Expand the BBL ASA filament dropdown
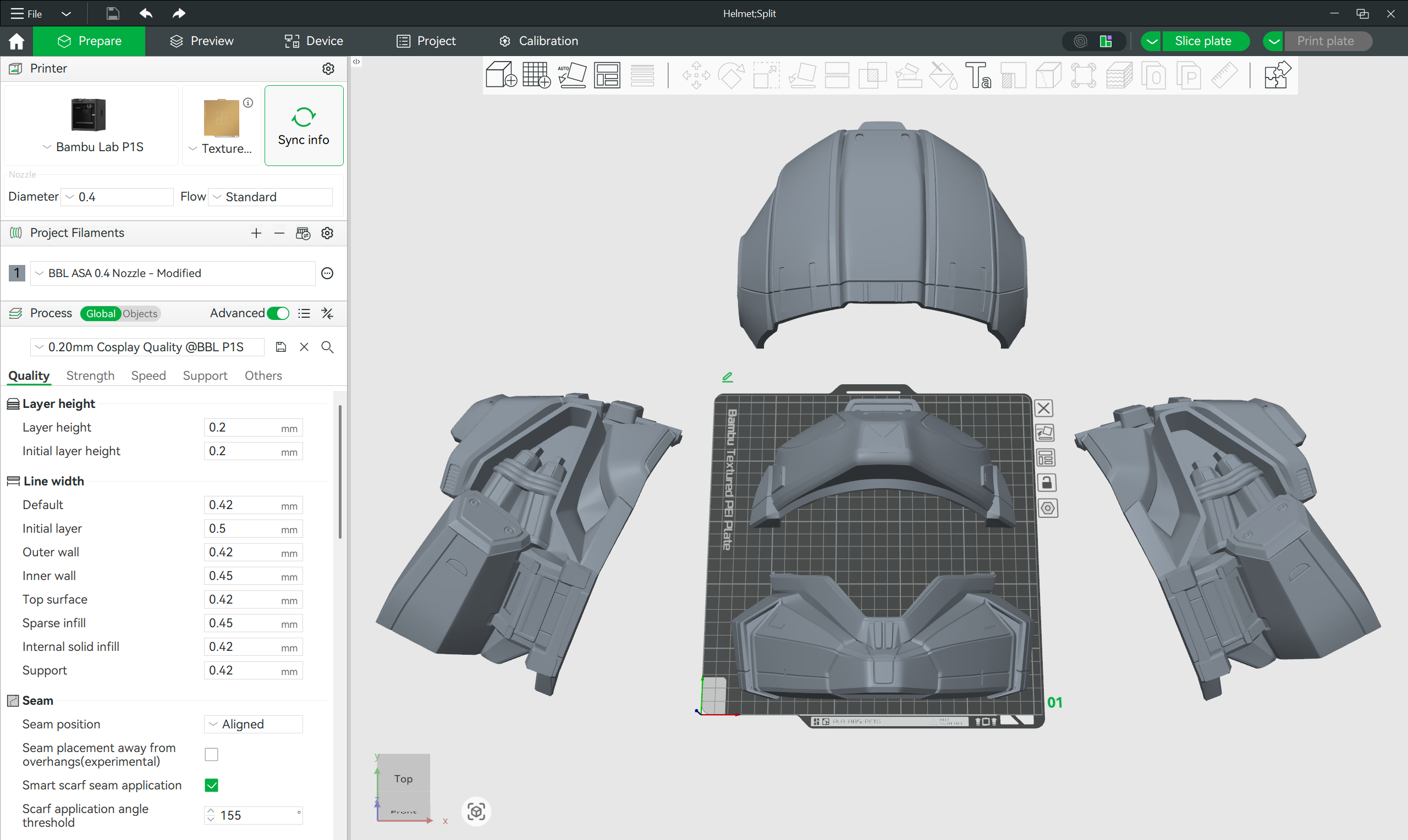This screenshot has width=1408, height=840. pos(173,273)
